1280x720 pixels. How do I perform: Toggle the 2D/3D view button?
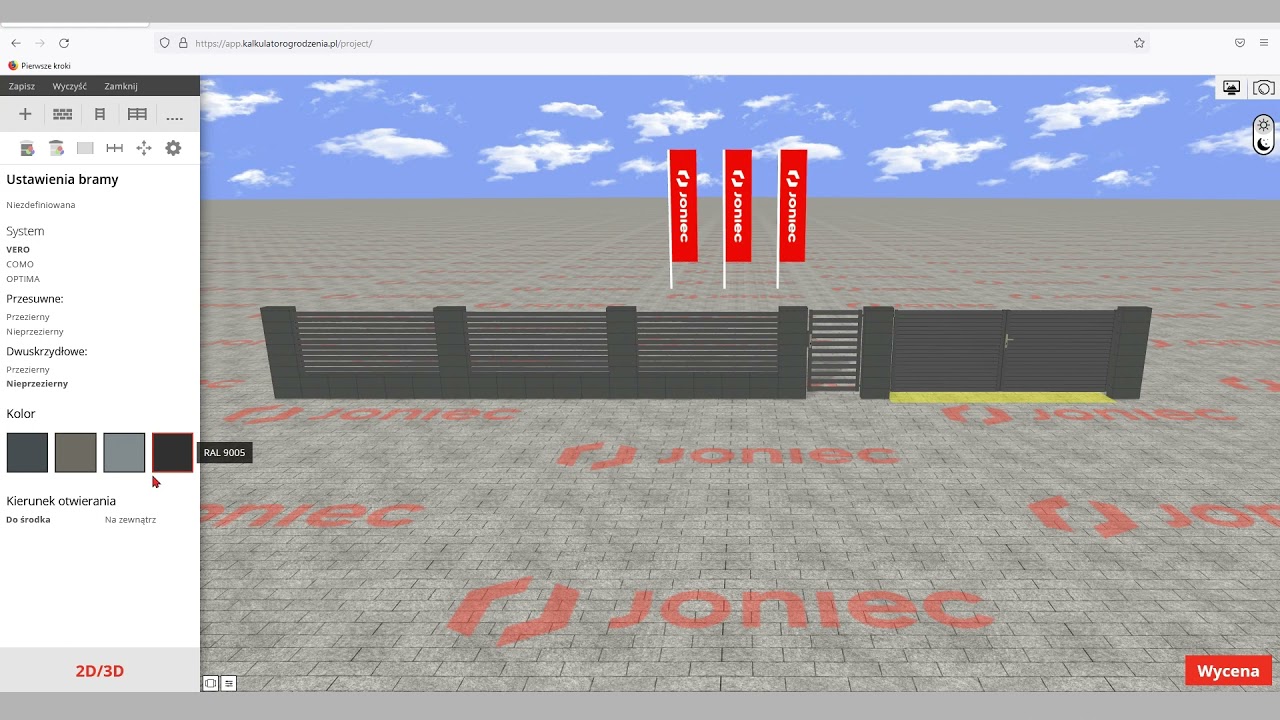coord(100,671)
